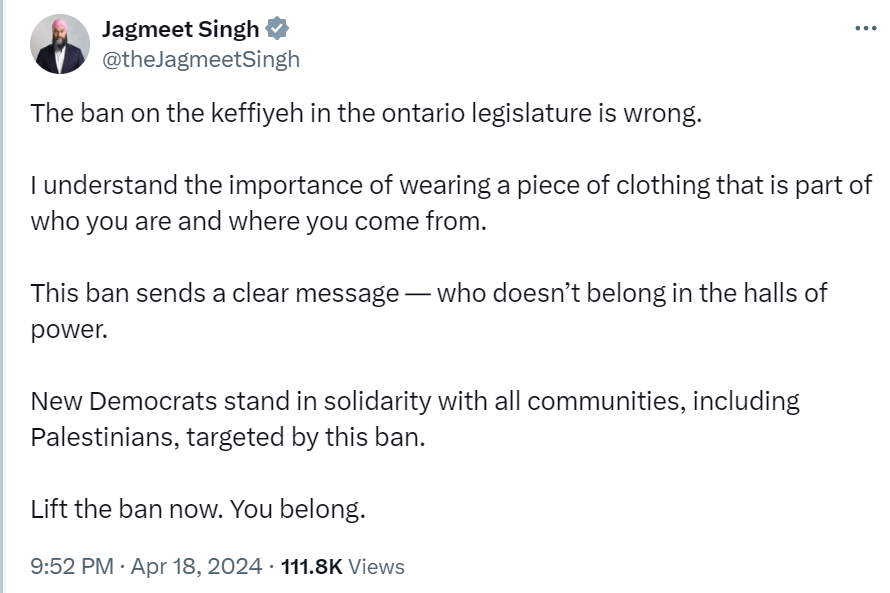
Task: Open the 111.8K Views count
Action: 343,566
